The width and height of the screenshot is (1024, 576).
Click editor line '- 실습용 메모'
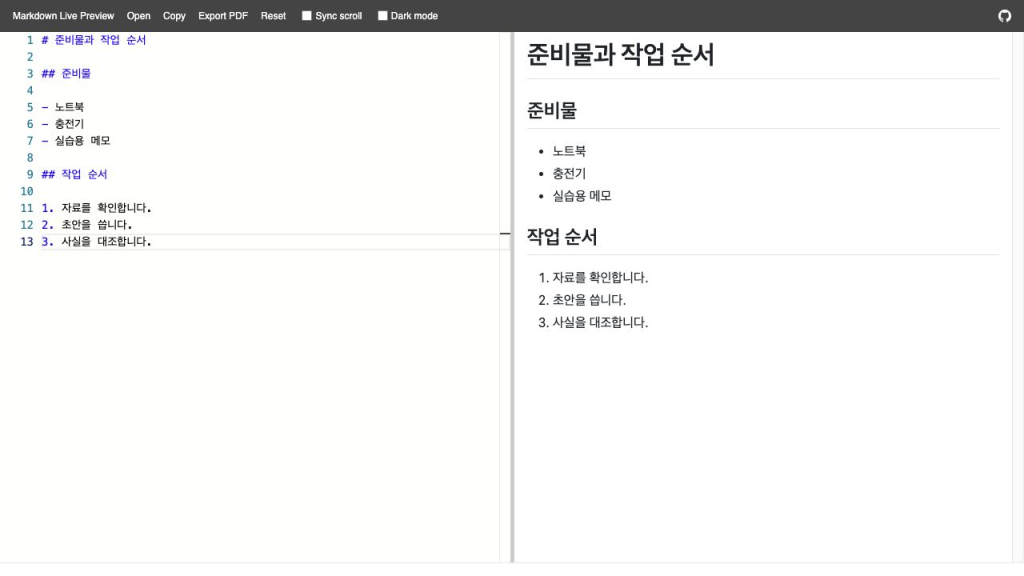point(76,140)
